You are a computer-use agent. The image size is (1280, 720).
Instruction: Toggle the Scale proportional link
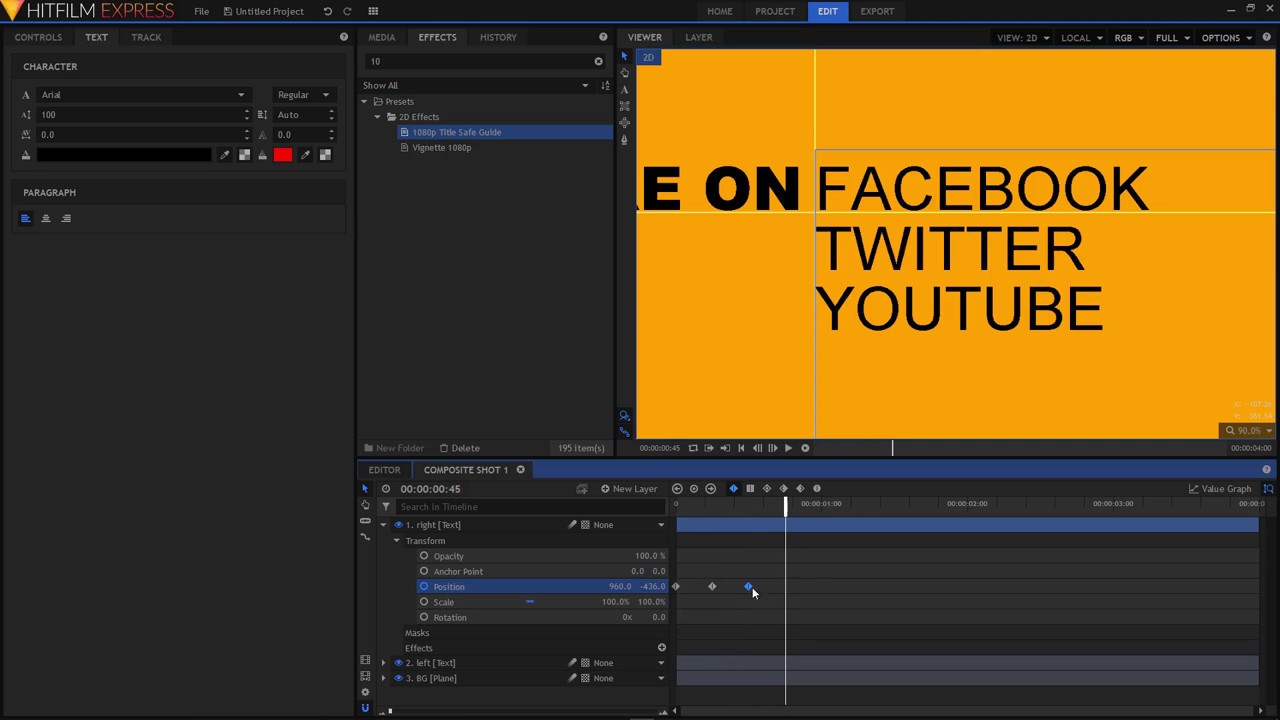[530, 602]
